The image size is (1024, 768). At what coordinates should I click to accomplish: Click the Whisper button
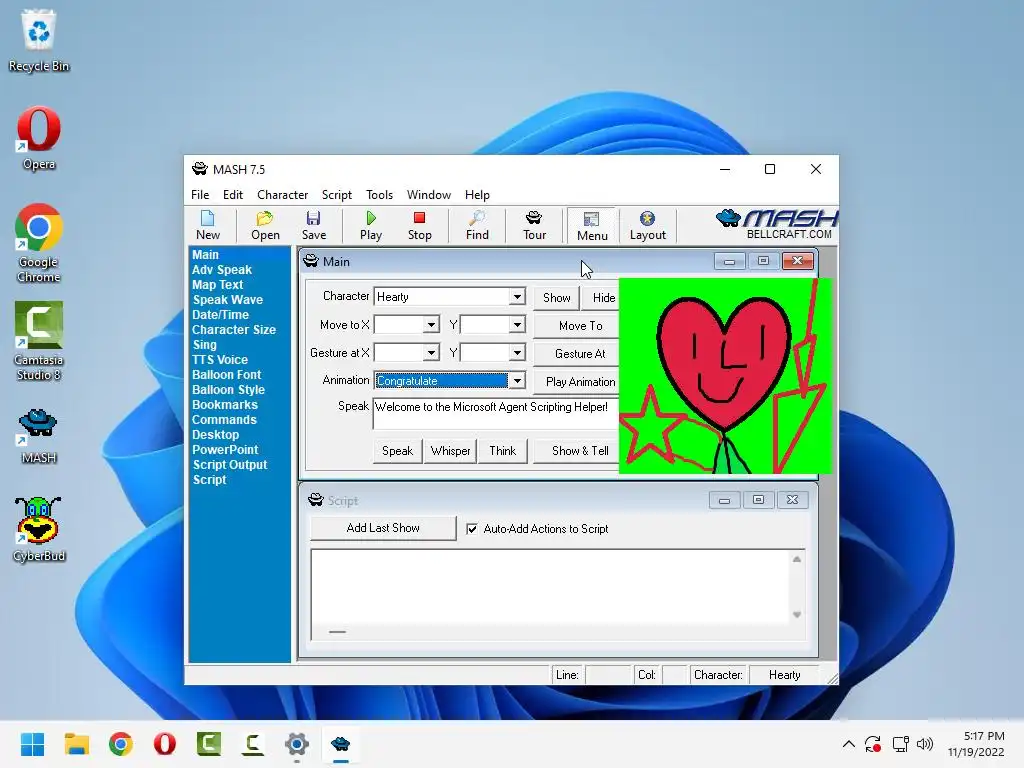(451, 451)
